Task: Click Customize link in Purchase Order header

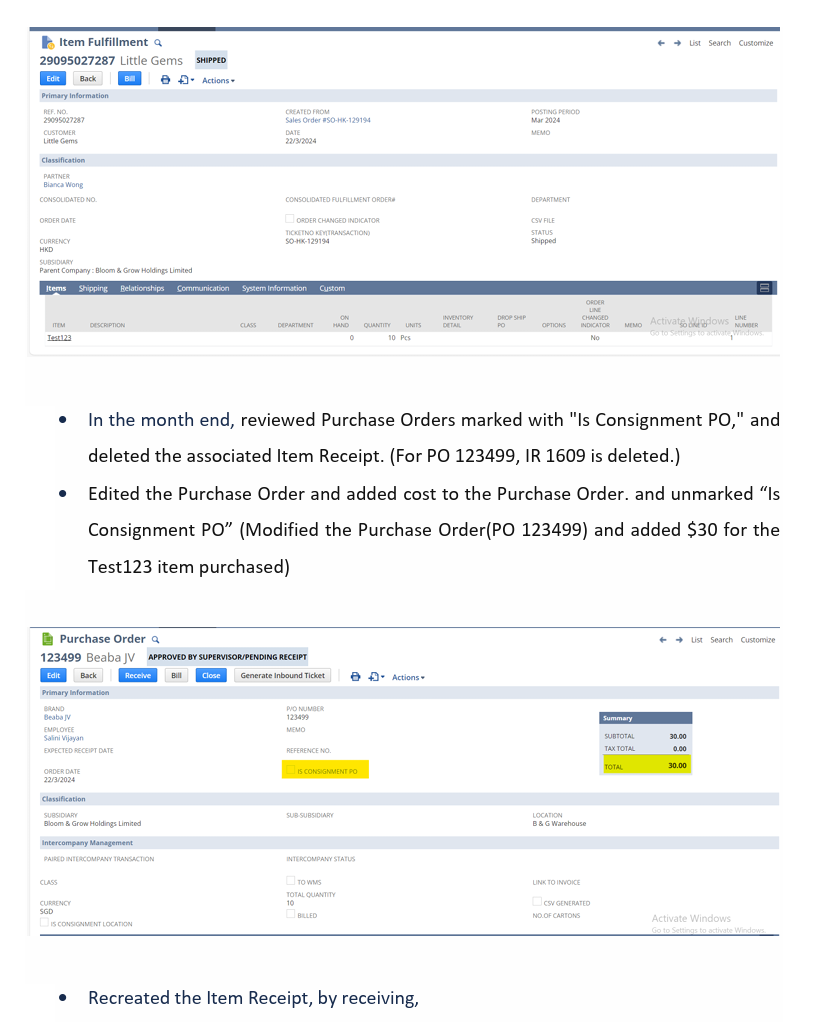Action: point(758,640)
